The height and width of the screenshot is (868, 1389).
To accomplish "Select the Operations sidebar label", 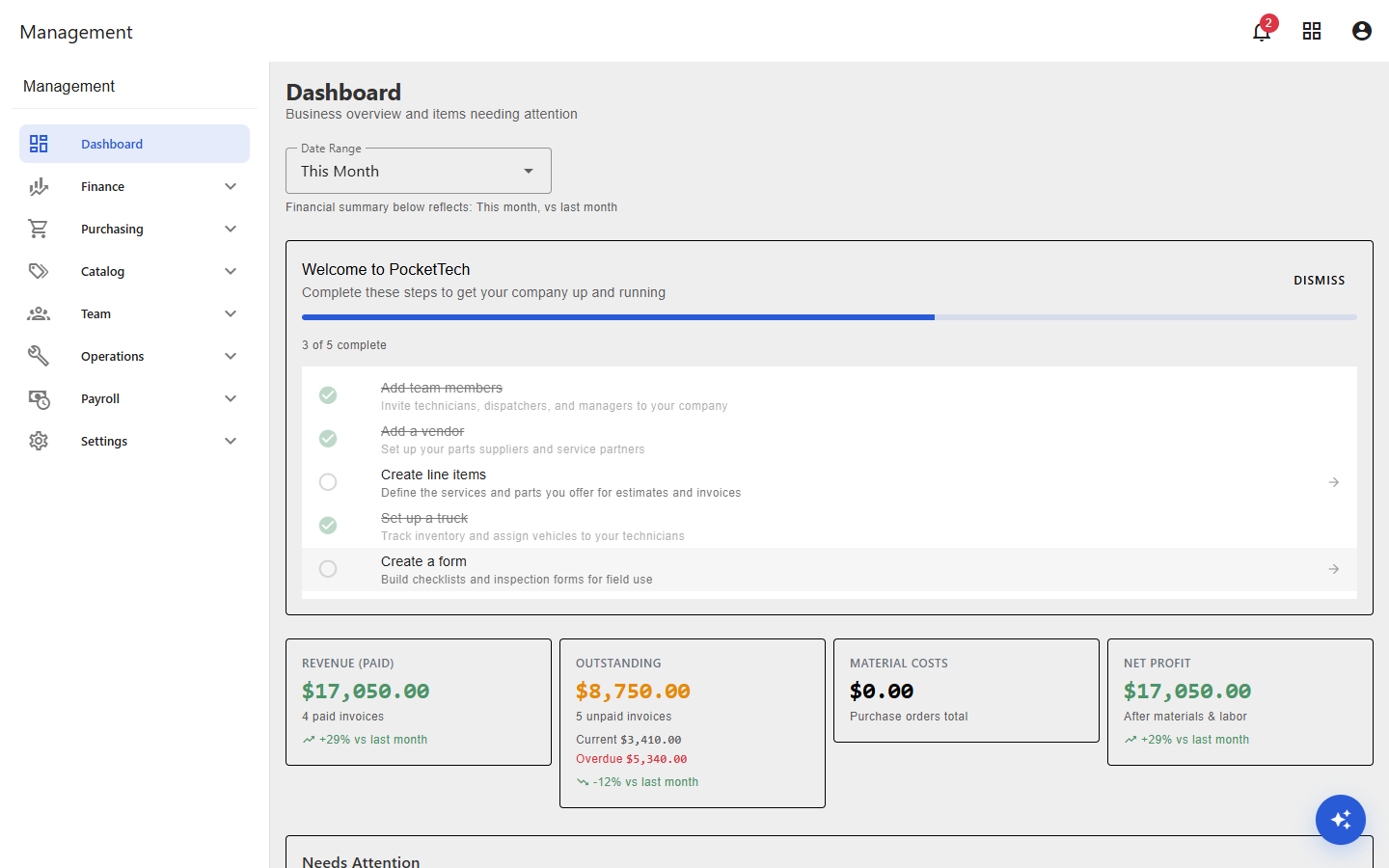I will pos(112,357).
